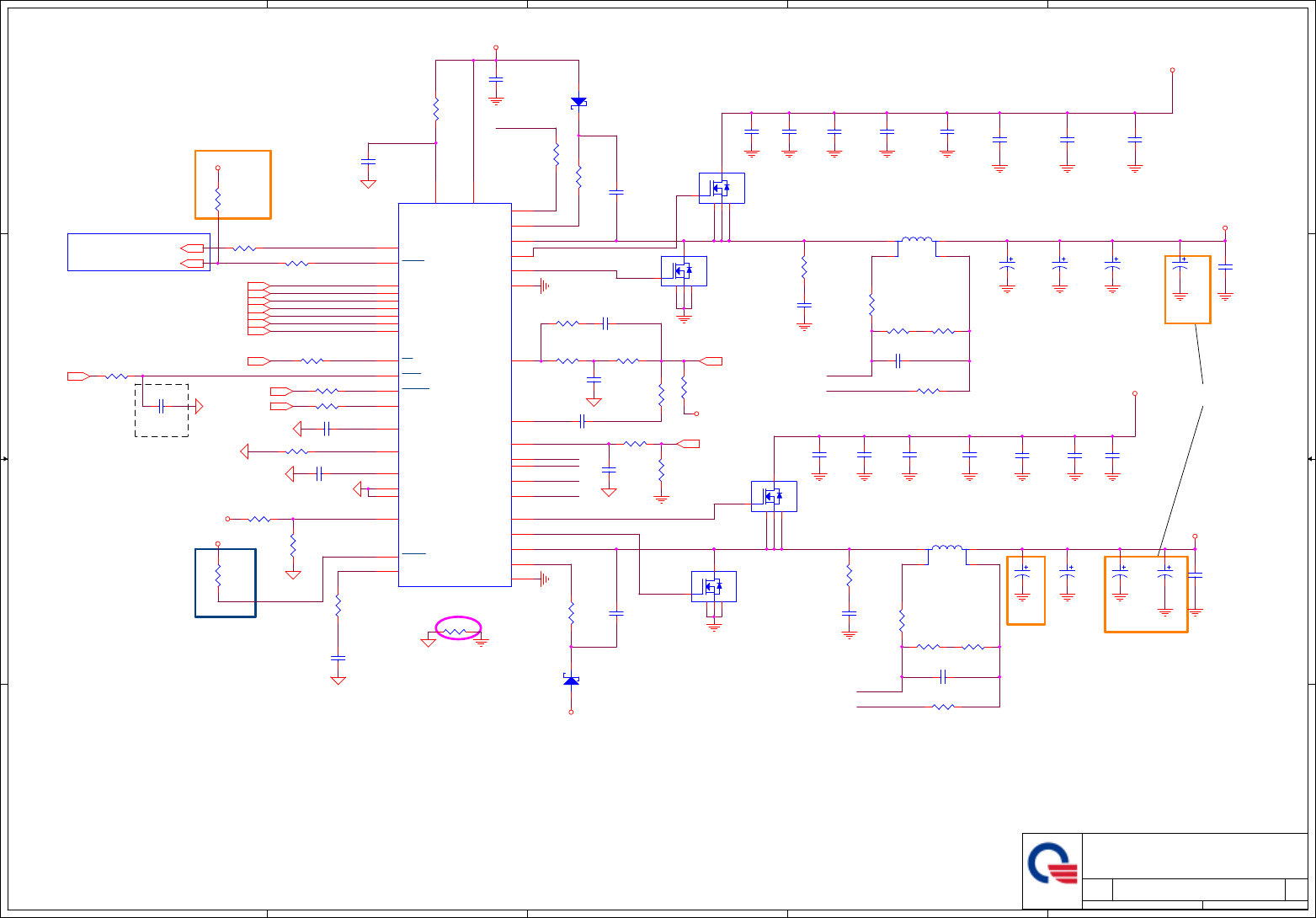This screenshot has height=918, width=1316.
Task: Click the left-edge sheet border arrow marker
Action: (x=5, y=459)
